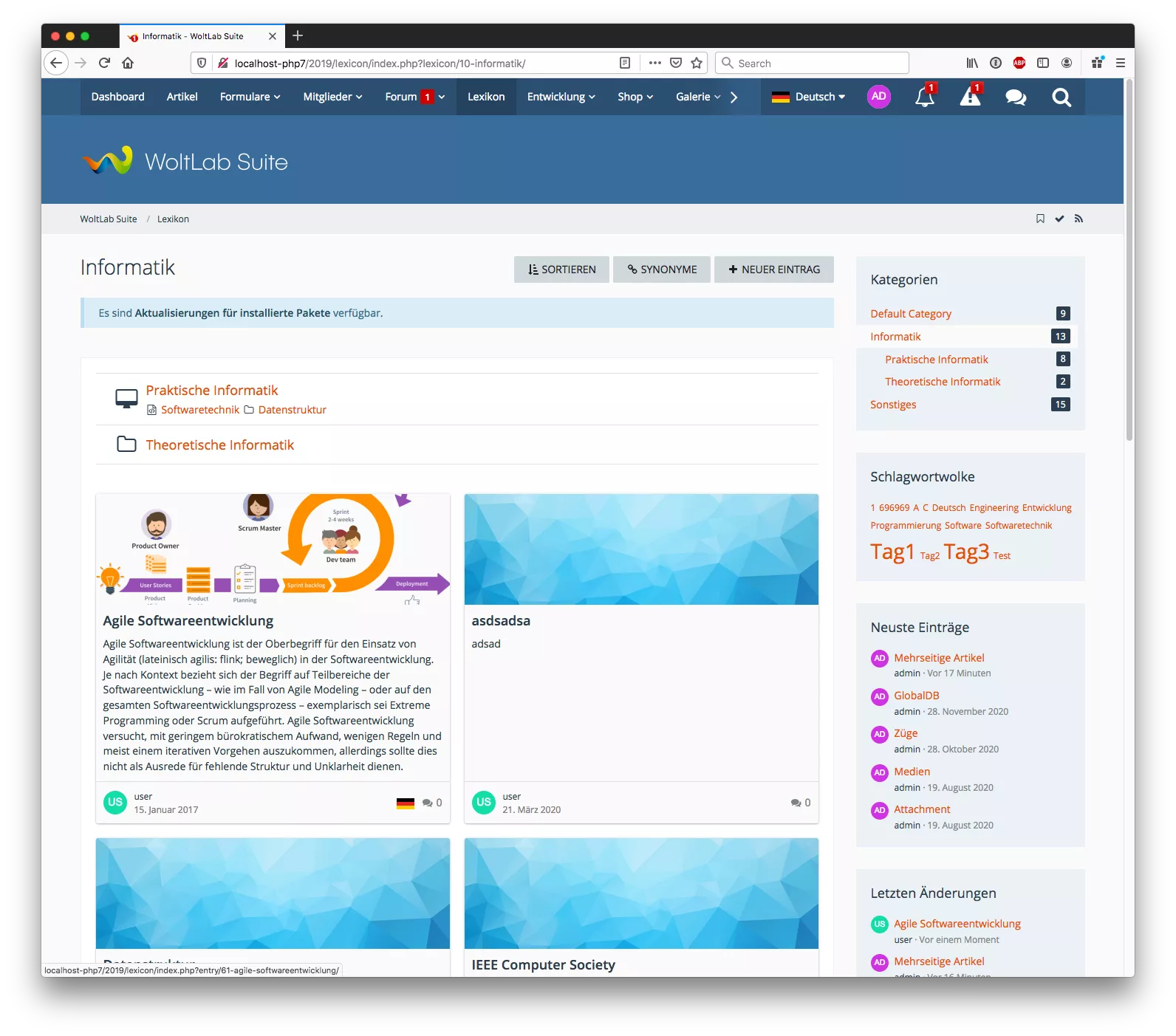Click the moderation warning triangle icon
1176x1036 pixels.
pyautogui.click(x=970, y=97)
